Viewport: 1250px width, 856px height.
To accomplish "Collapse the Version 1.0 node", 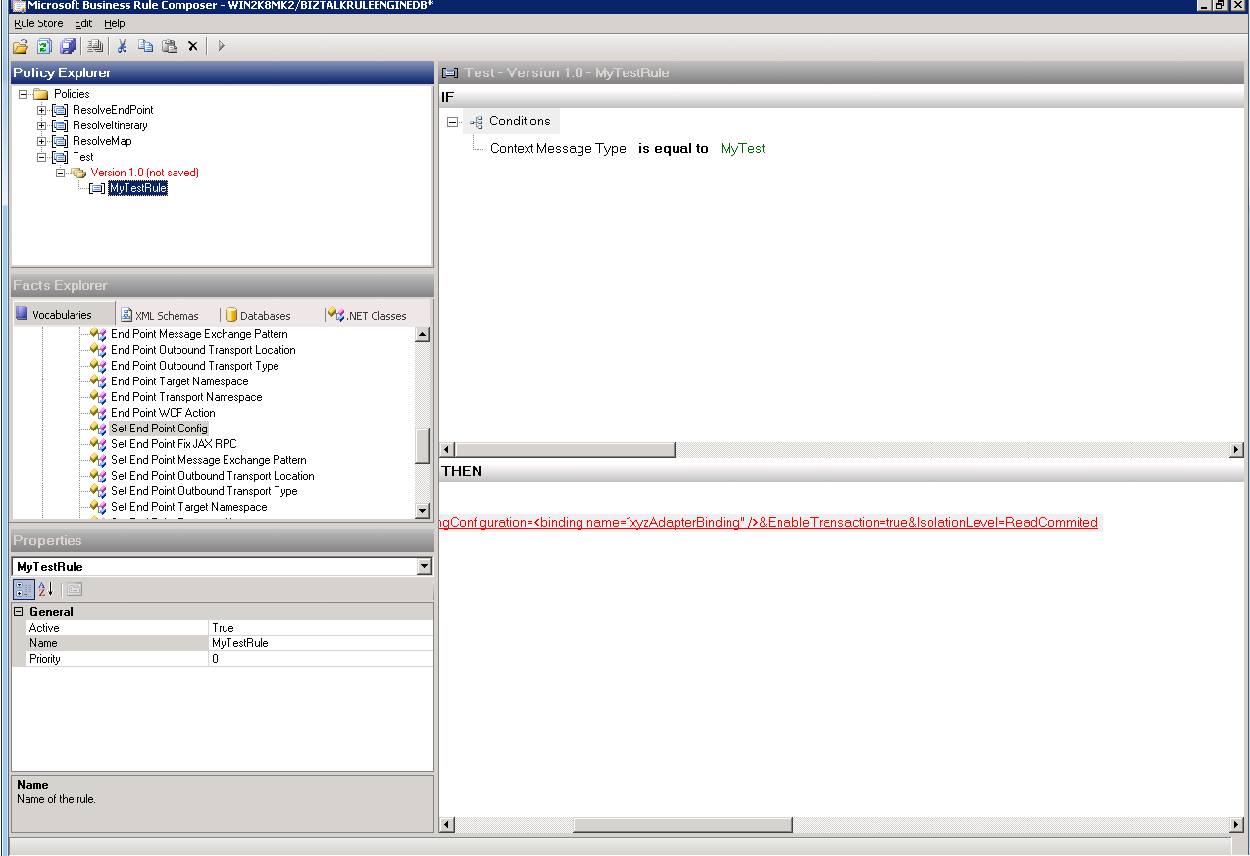I will [x=61, y=173].
